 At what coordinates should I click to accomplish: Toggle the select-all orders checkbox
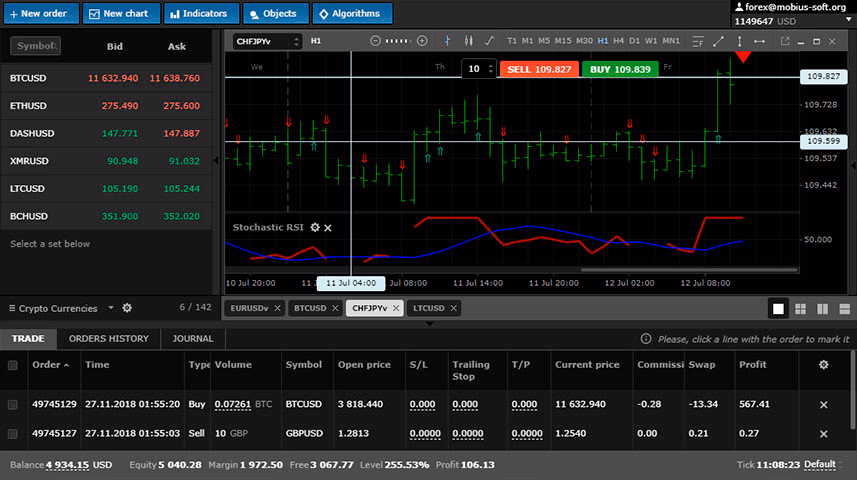pos(13,366)
